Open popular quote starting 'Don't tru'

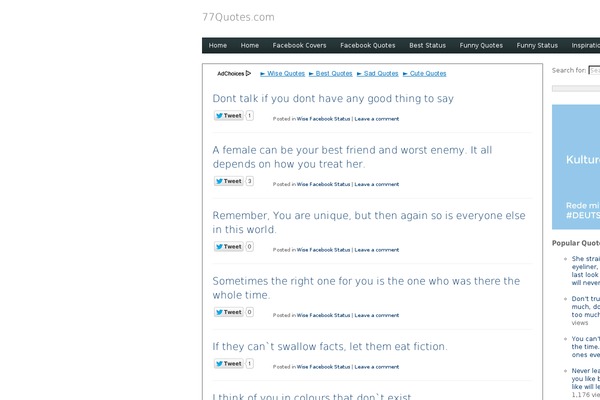tap(585, 307)
